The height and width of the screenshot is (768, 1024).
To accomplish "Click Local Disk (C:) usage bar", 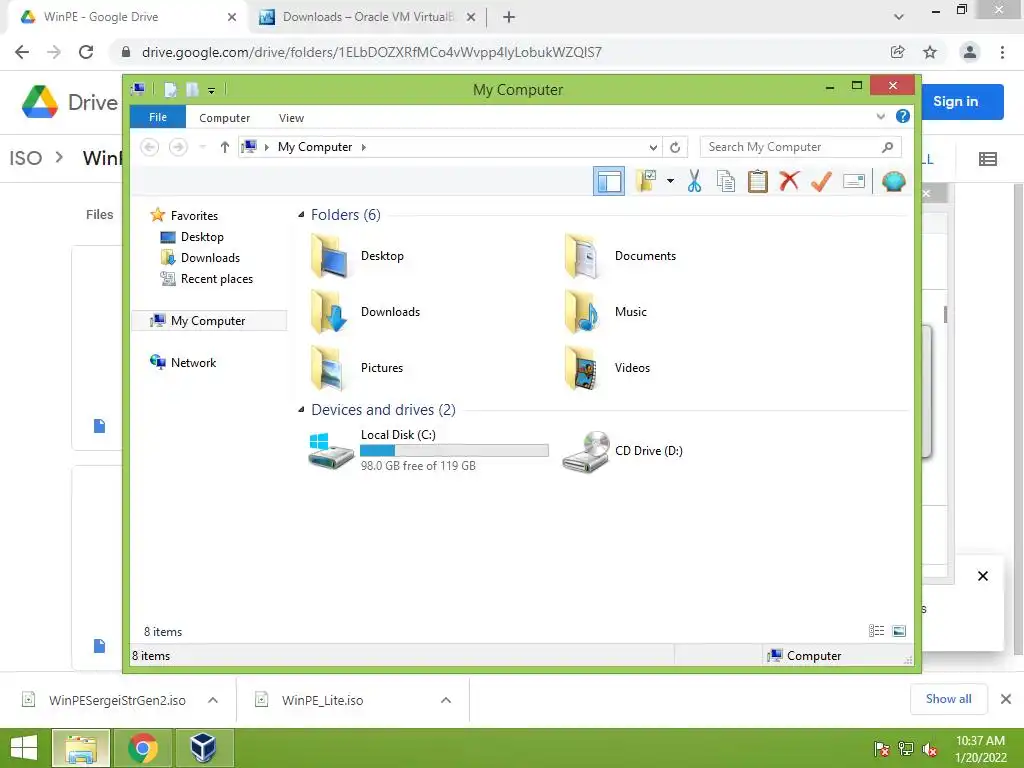I will [454, 451].
